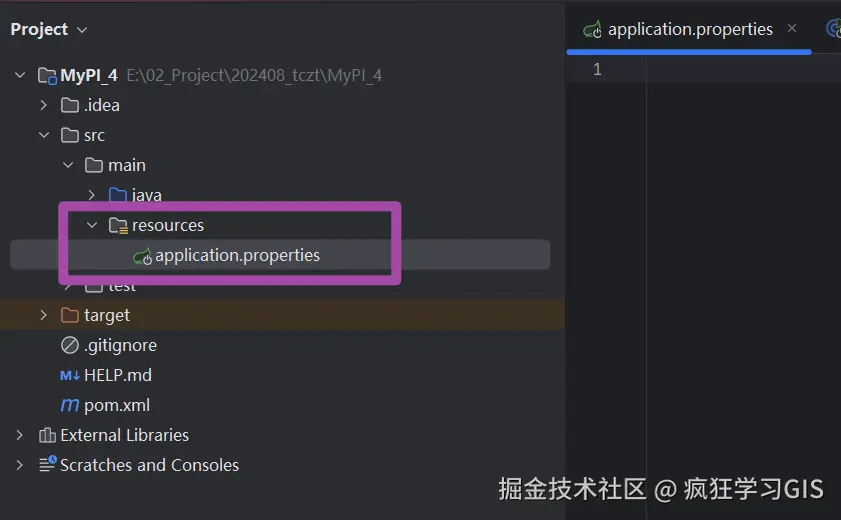Expand the java folder arrow
Viewport: 841px width, 520px height.
pos(91,195)
